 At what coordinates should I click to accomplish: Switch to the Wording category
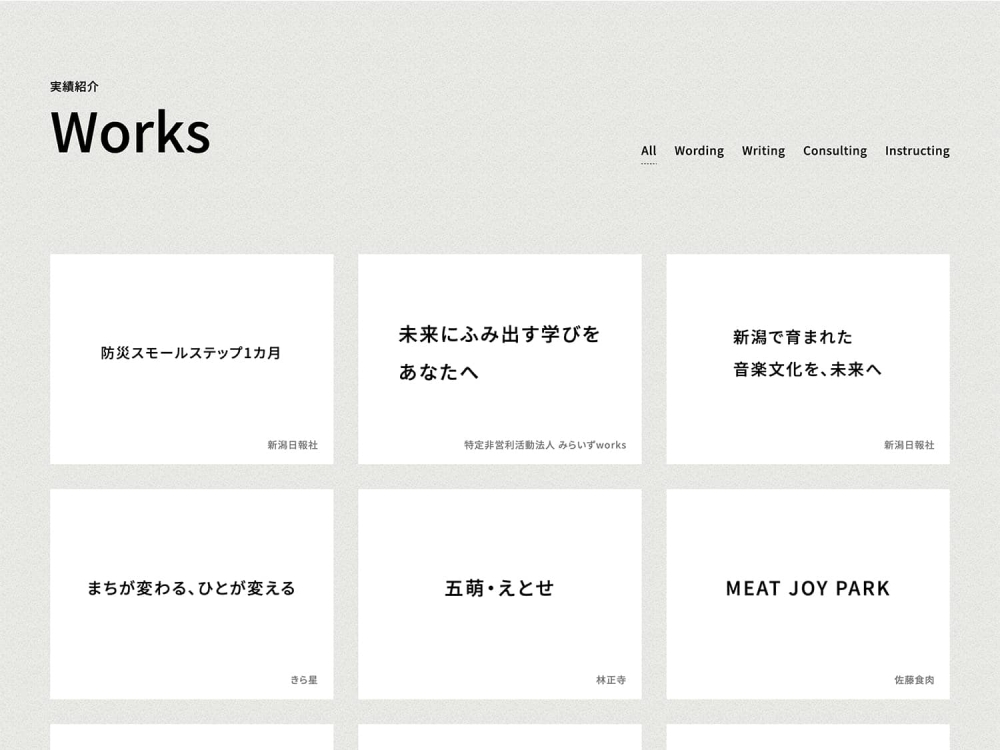[699, 150]
